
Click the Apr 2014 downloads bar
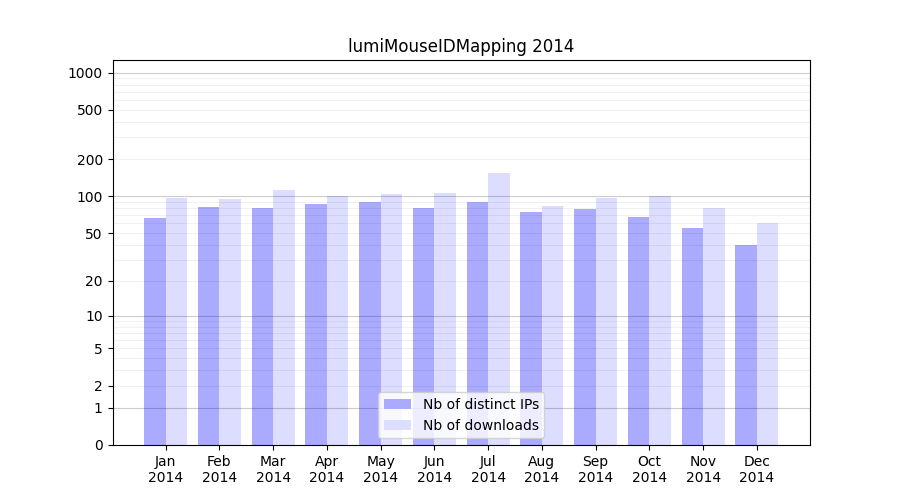(x=338, y=320)
